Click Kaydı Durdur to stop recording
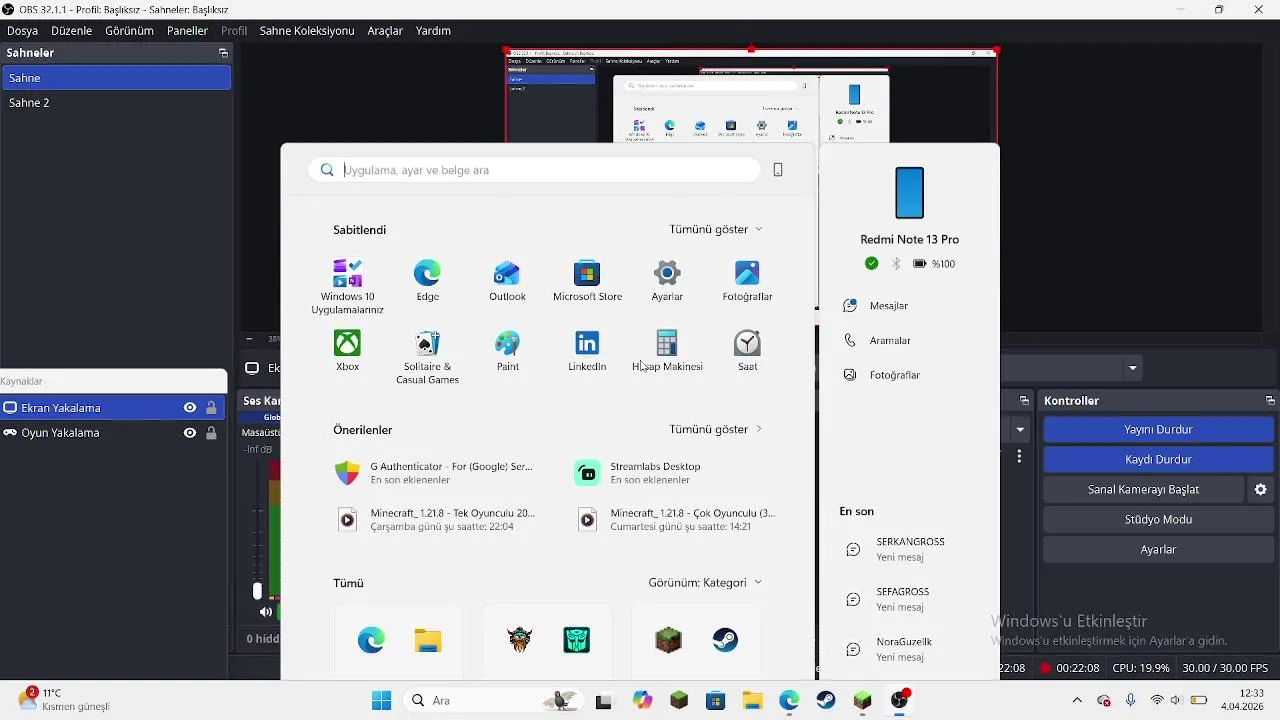1280x720 pixels. click(x=1158, y=460)
